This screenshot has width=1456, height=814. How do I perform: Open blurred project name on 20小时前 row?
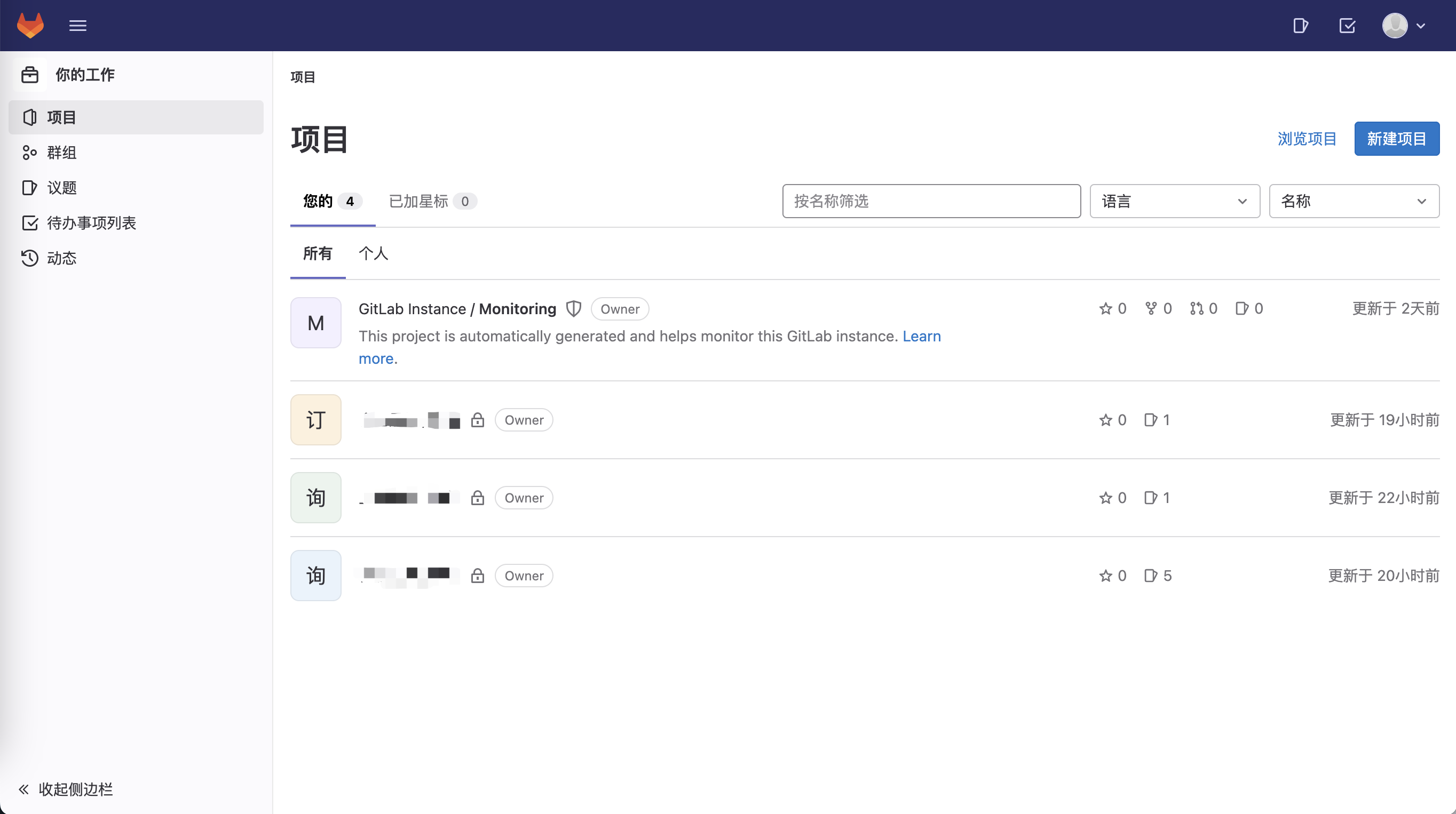[410, 576]
